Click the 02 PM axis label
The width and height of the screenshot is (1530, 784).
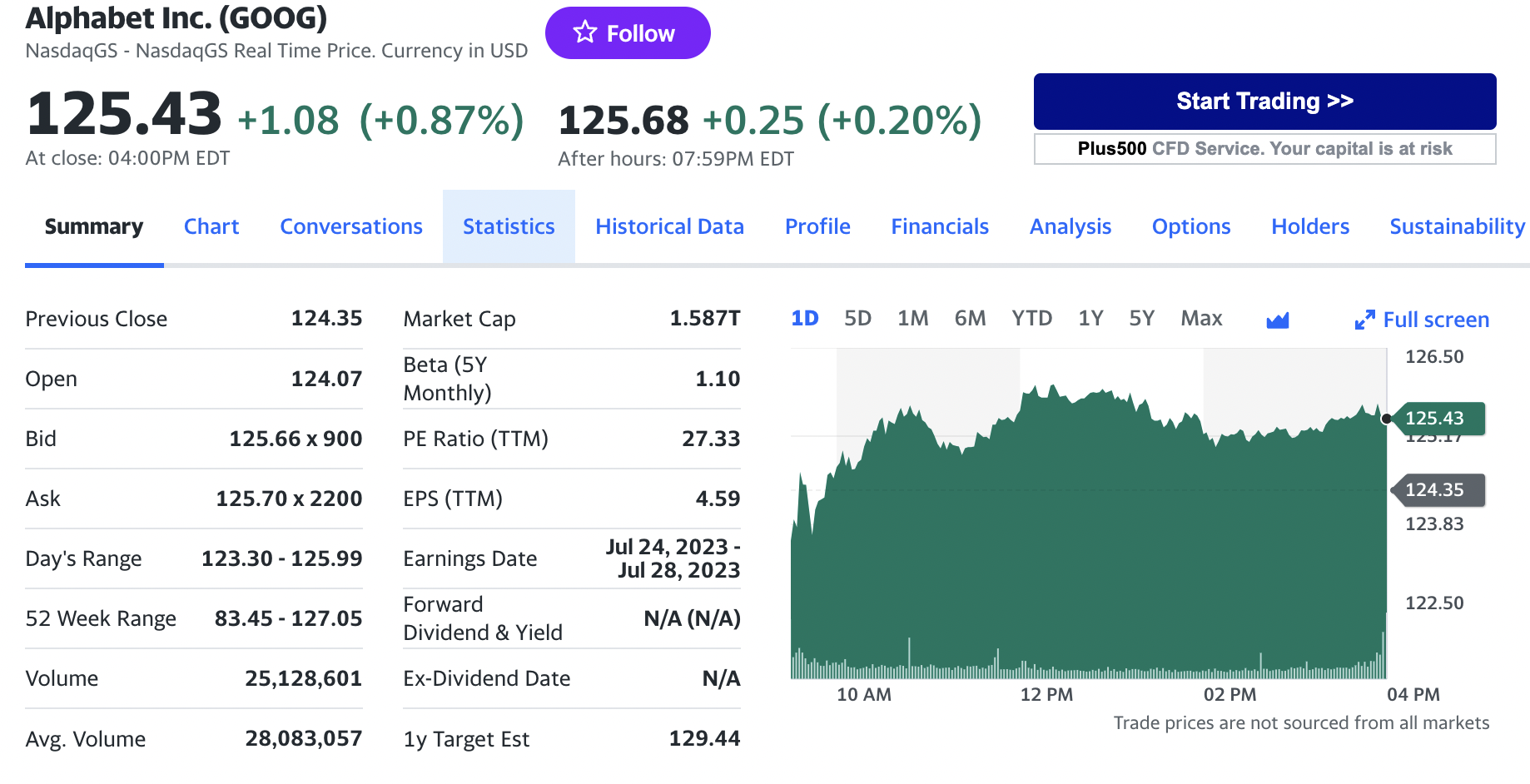tap(1229, 694)
